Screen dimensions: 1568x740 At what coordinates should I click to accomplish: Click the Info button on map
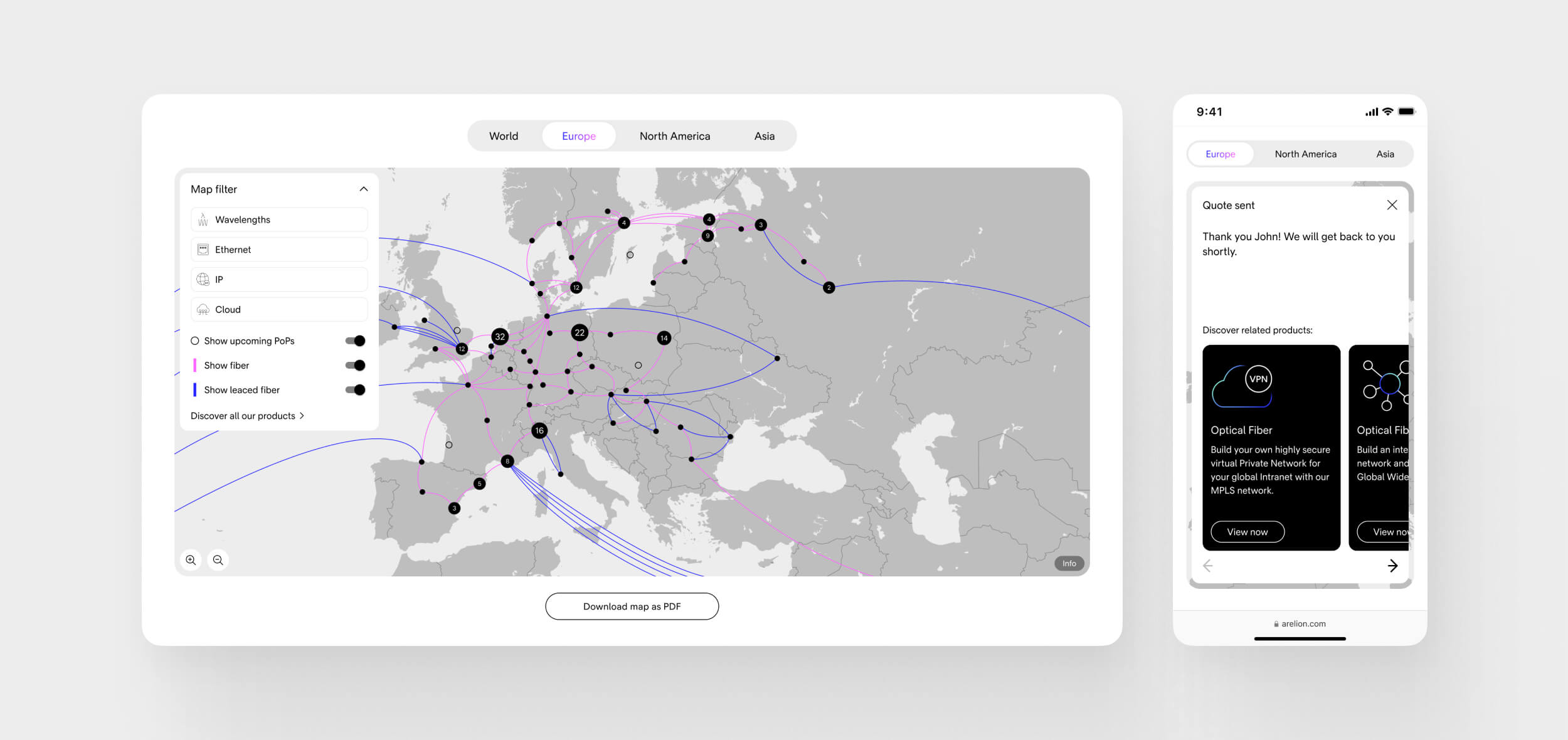click(x=1069, y=563)
